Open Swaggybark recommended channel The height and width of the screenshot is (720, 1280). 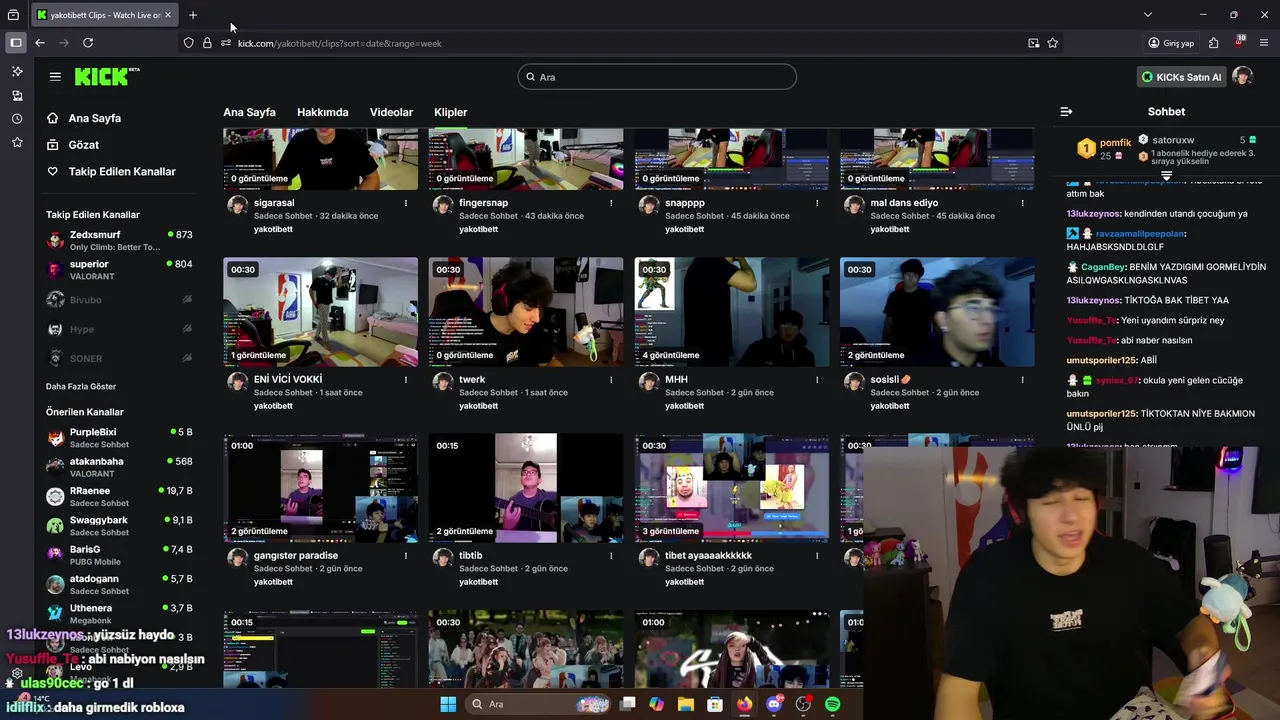point(119,526)
